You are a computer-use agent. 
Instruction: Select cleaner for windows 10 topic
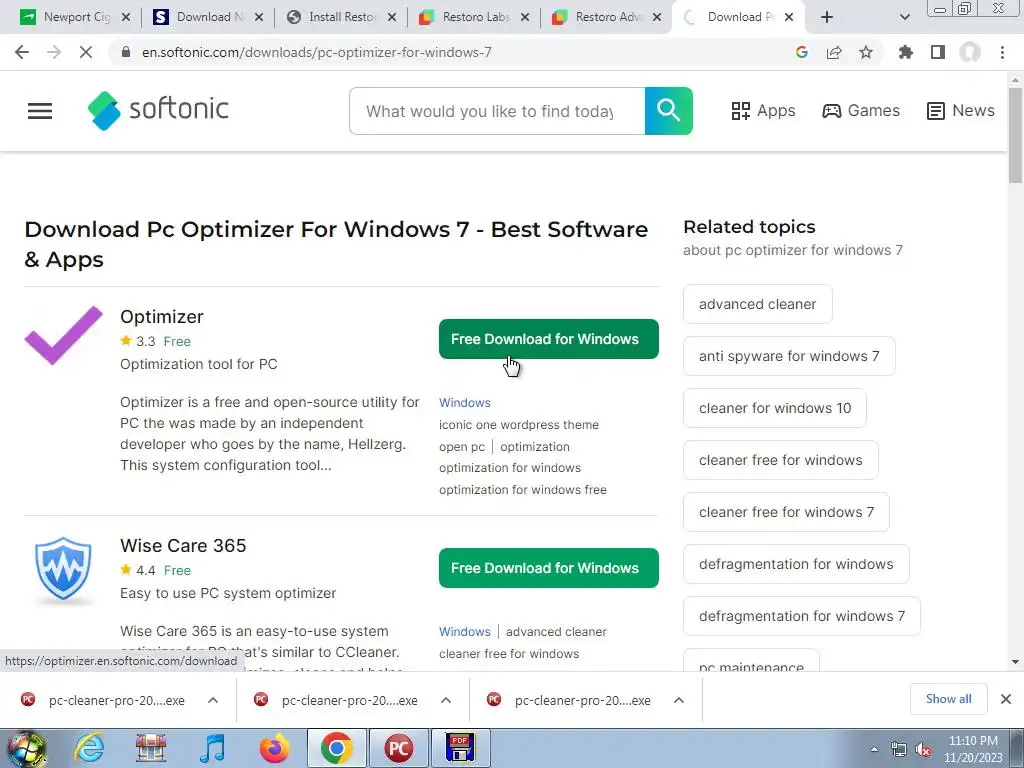[x=775, y=408]
